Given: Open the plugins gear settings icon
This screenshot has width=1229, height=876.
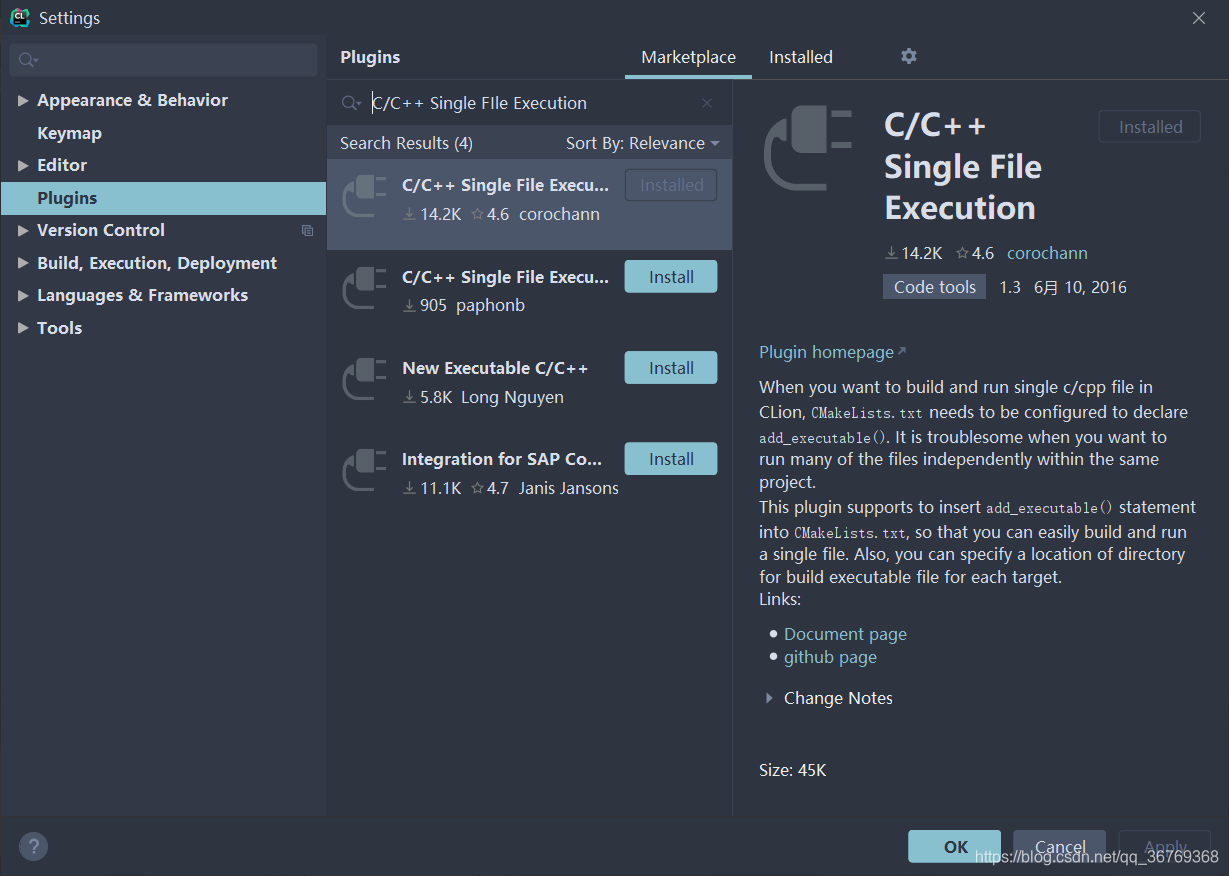Looking at the screenshot, I should pyautogui.click(x=908, y=56).
